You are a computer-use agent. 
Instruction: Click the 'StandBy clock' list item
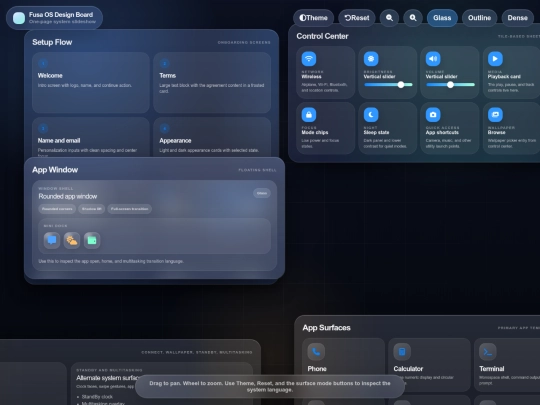coord(97,397)
